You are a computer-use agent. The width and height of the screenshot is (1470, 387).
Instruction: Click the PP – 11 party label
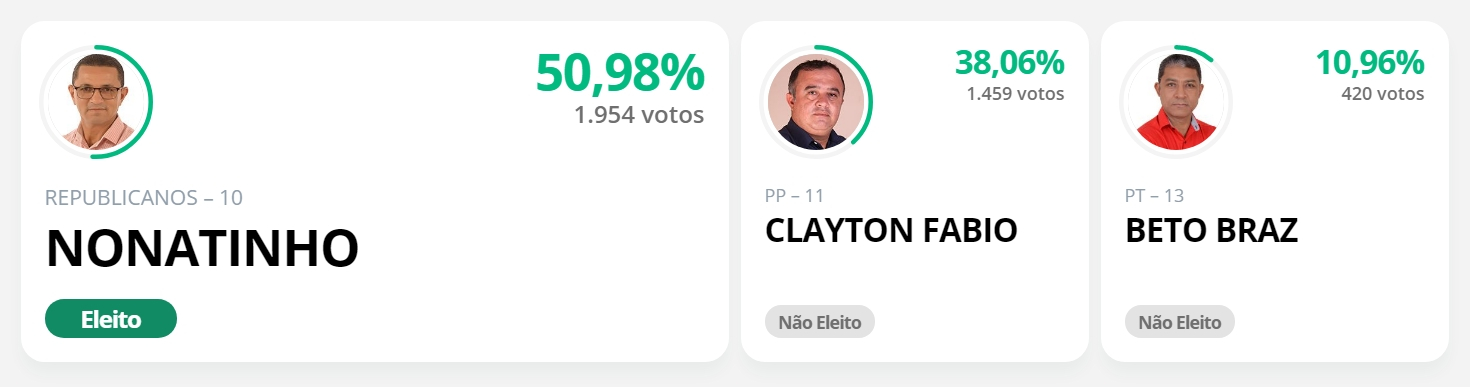(x=794, y=195)
